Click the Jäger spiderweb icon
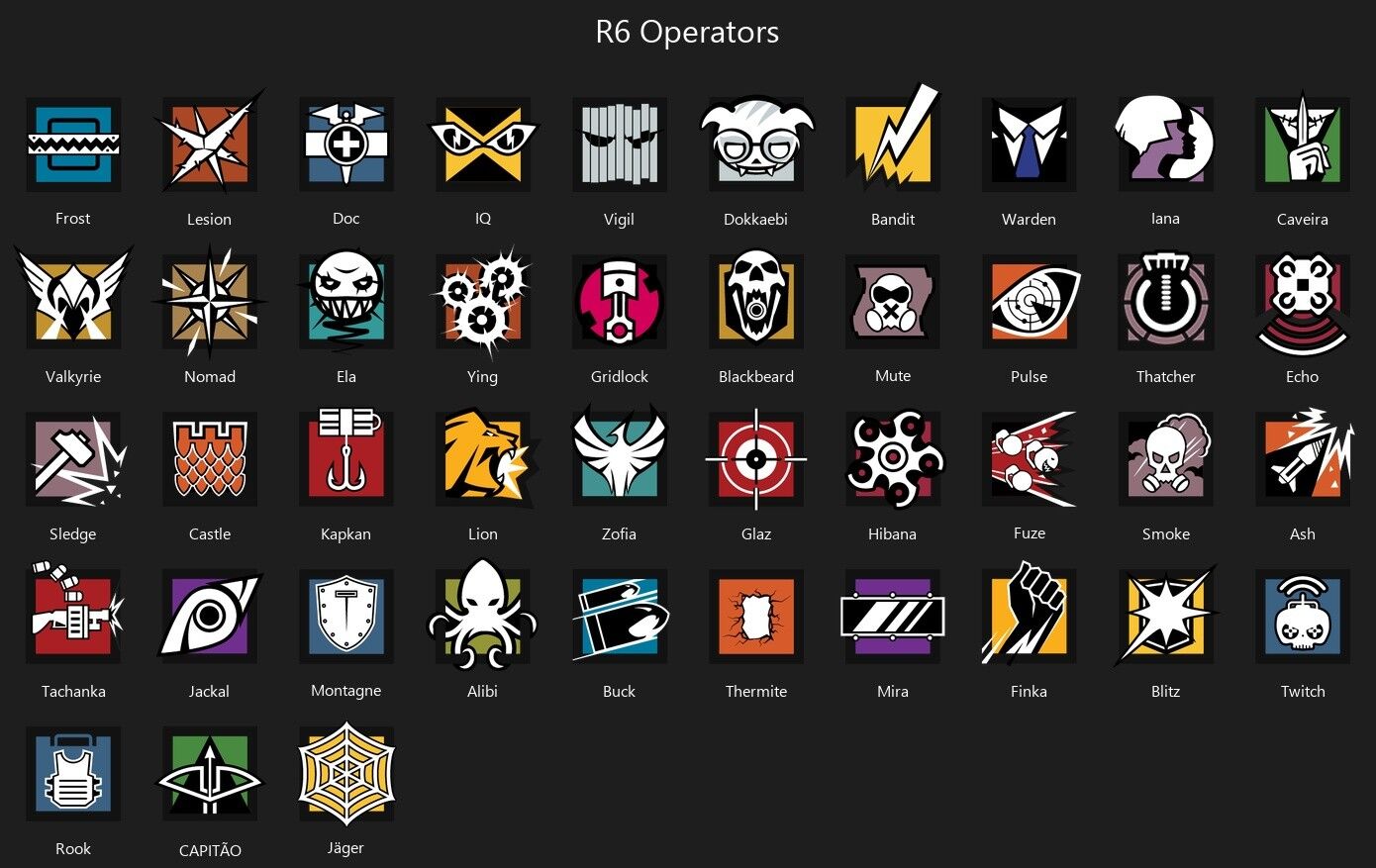This screenshot has width=1376, height=868. [x=346, y=774]
